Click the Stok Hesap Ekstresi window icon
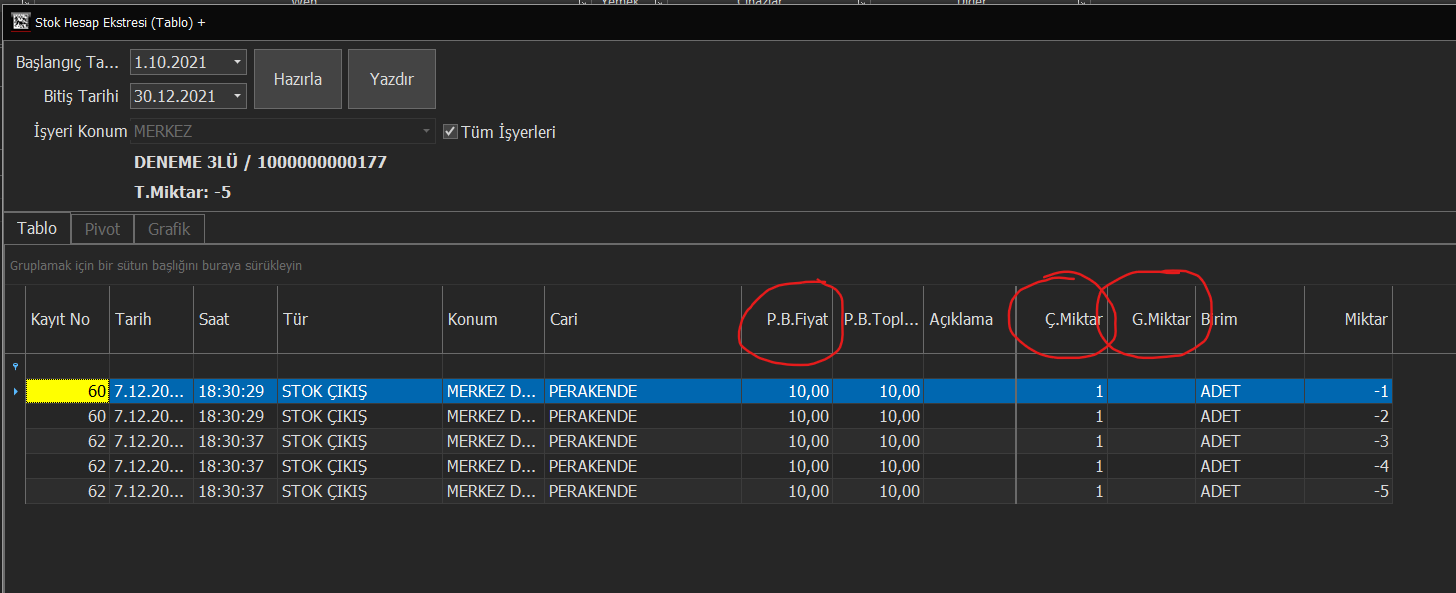Screen dimensions: 1456x593 click(20, 21)
